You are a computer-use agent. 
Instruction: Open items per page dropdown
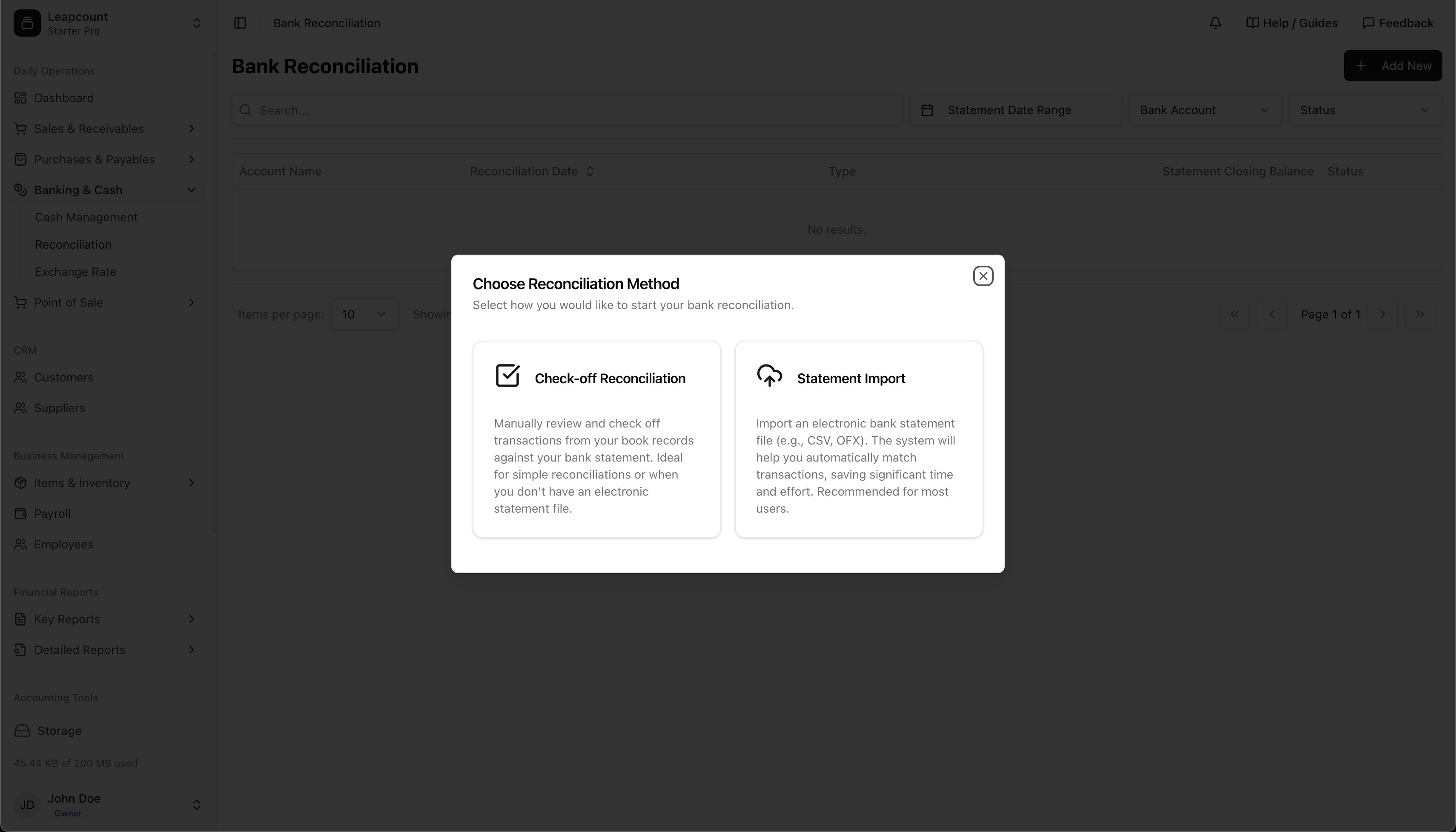tap(364, 314)
